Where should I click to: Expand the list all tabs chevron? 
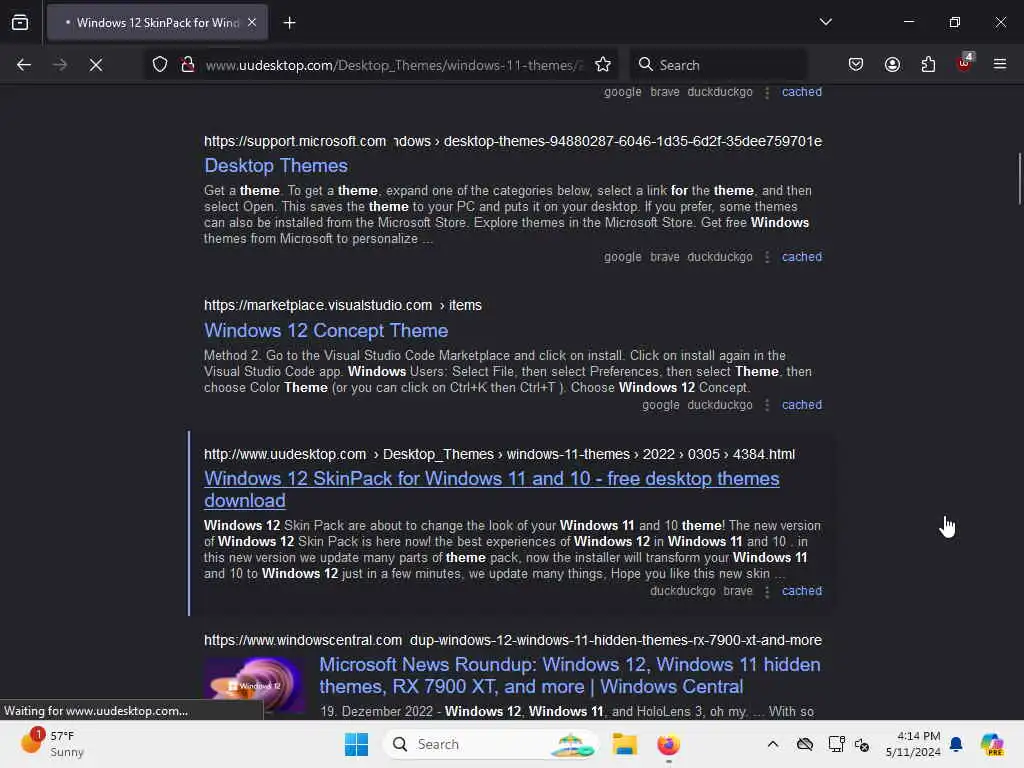coord(825,22)
